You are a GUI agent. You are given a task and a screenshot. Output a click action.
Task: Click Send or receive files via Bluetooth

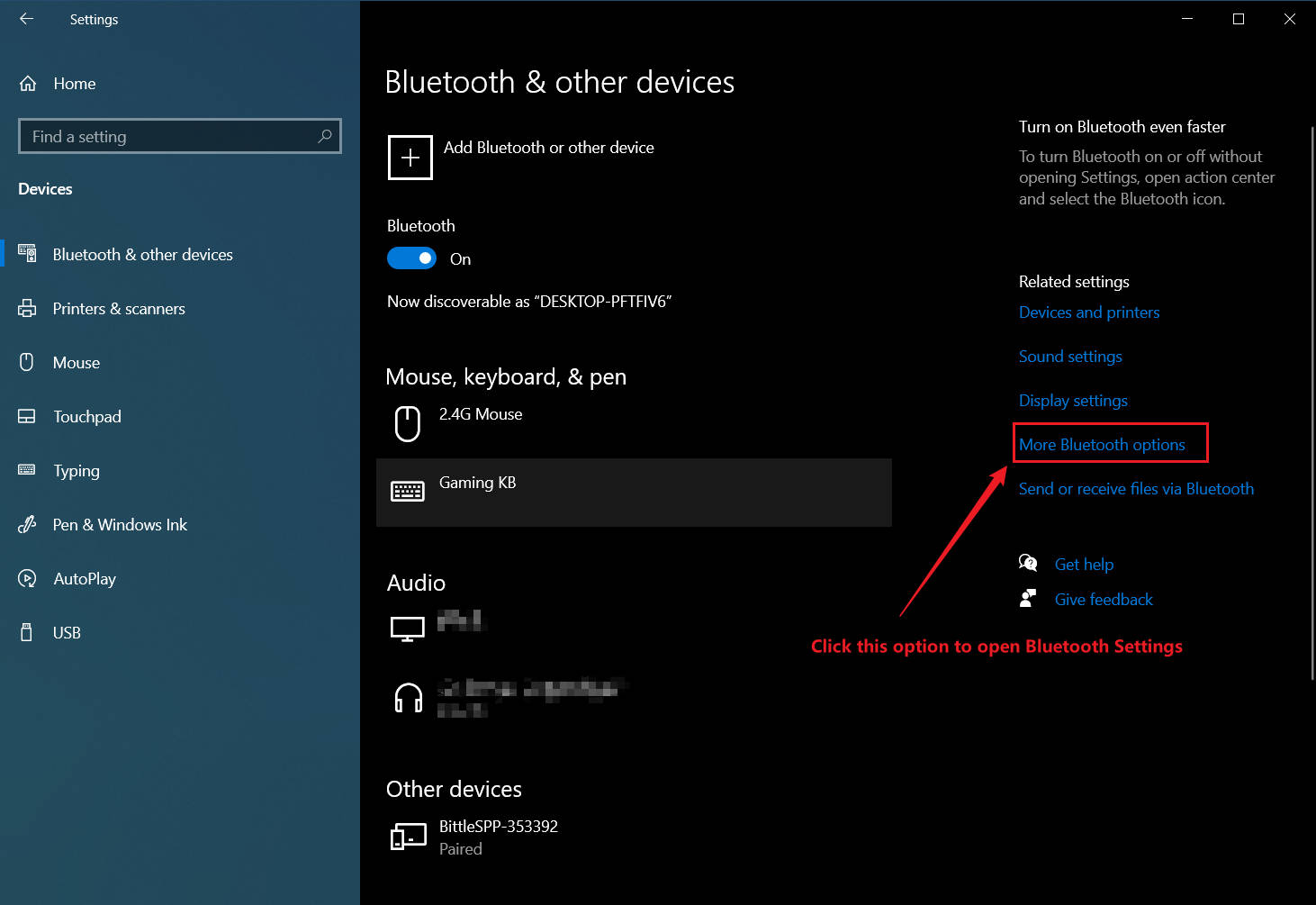[1136, 489]
